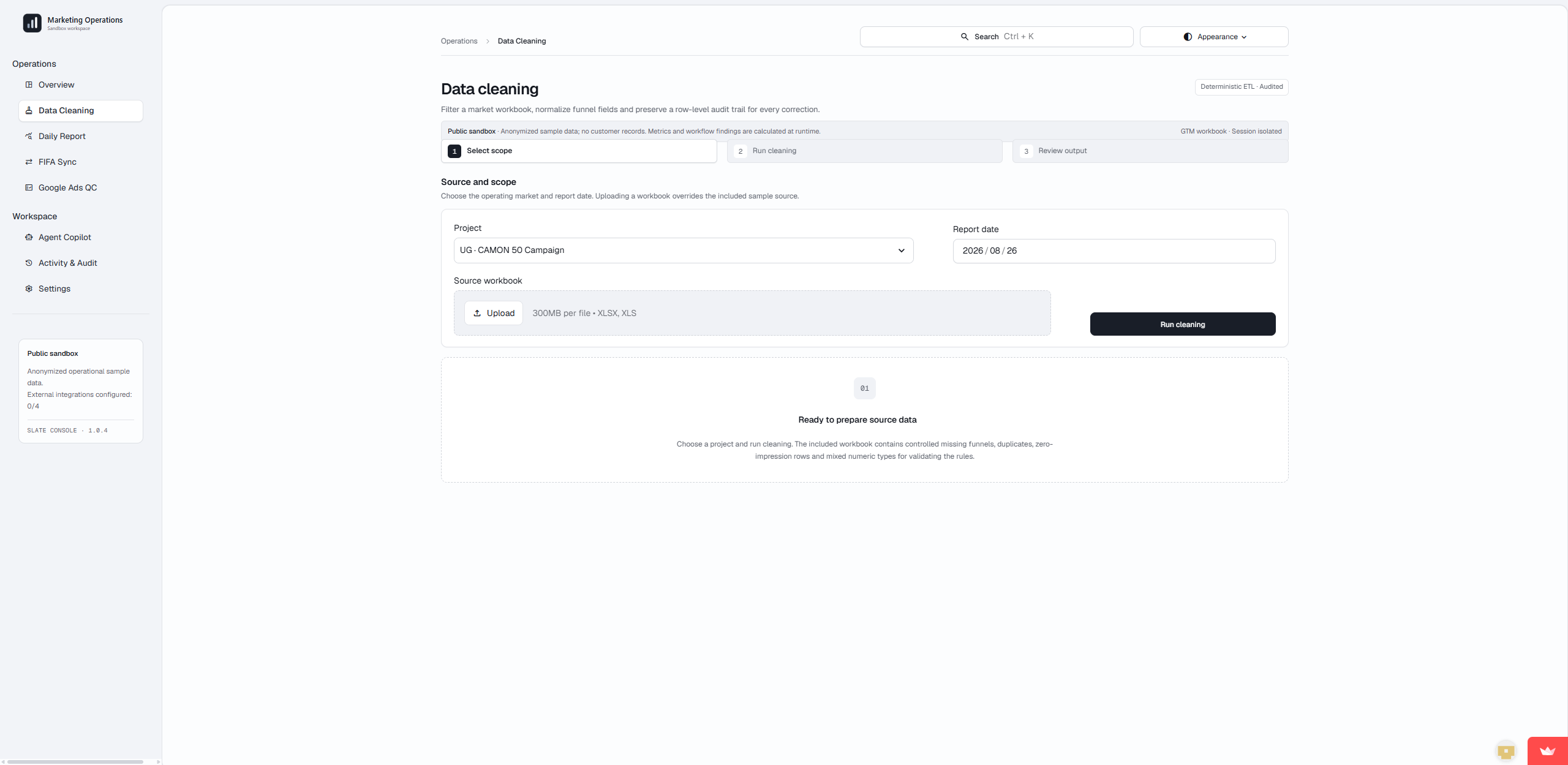Switch to the Run cleaning step tab

864,151
